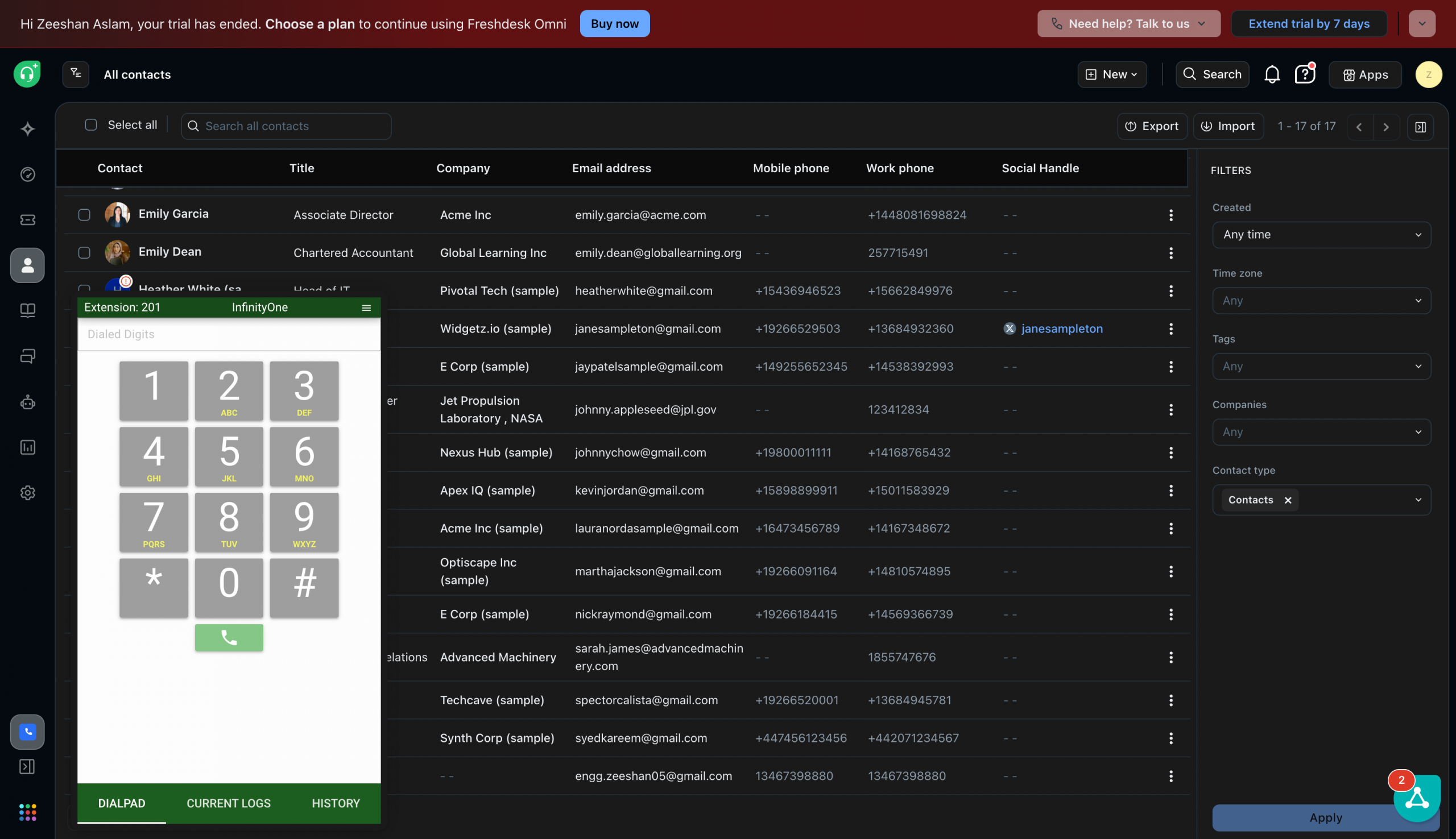Click the Export button
Image resolution: width=1456 pixels, height=839 pixels.
(x=1152, y=126)
